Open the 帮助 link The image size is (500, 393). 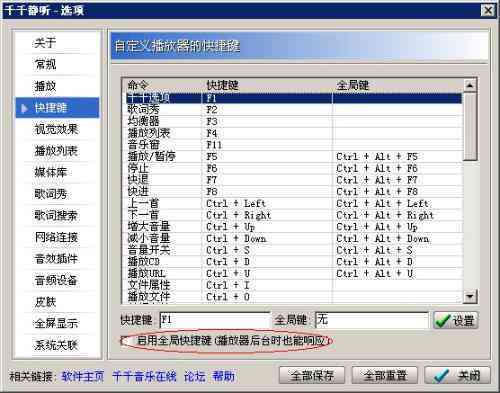pyautogui.click(x=223, y=376)
